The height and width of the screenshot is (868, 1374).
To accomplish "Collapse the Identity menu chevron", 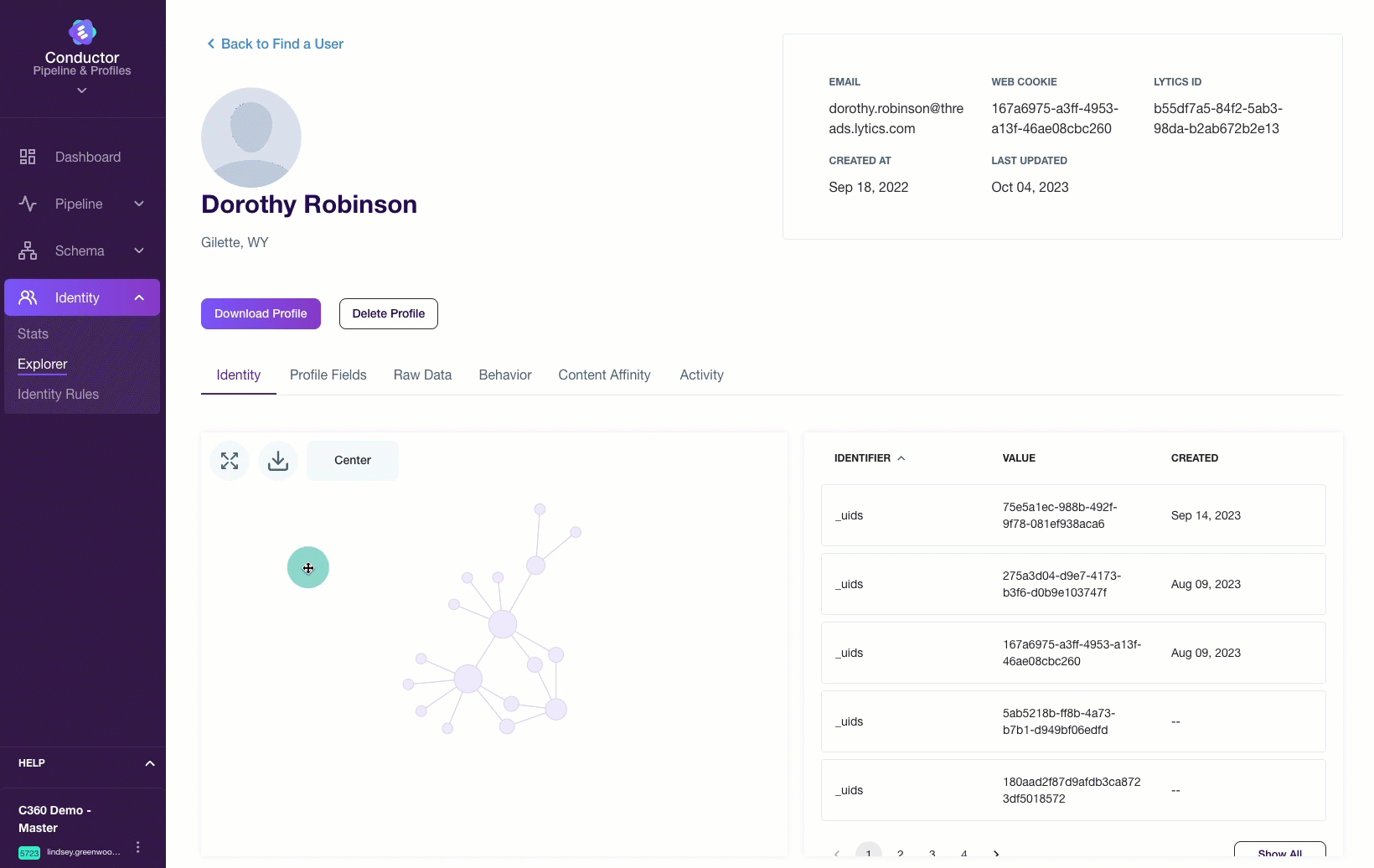I will pyautogui.click(x=139, y=297).
